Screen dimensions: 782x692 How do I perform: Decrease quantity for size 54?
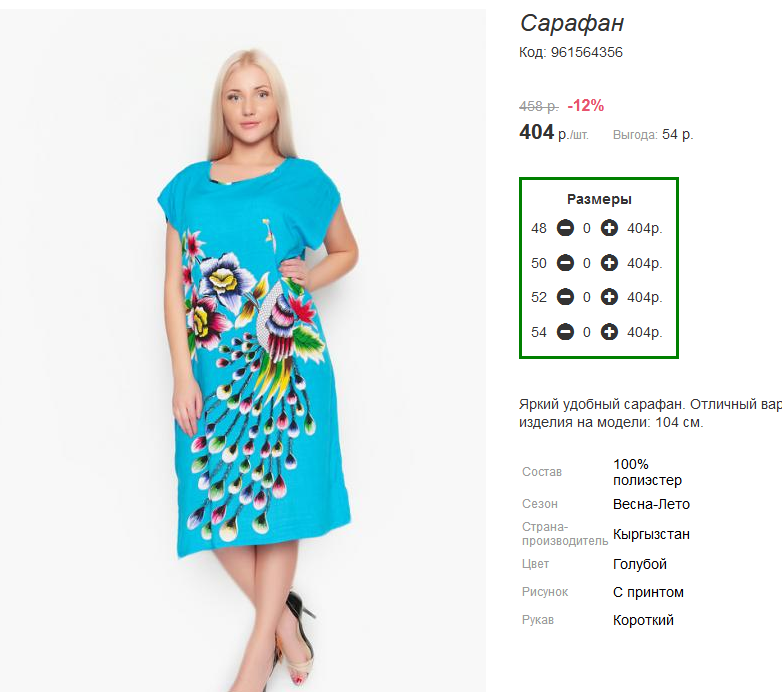tap(565, 332)
